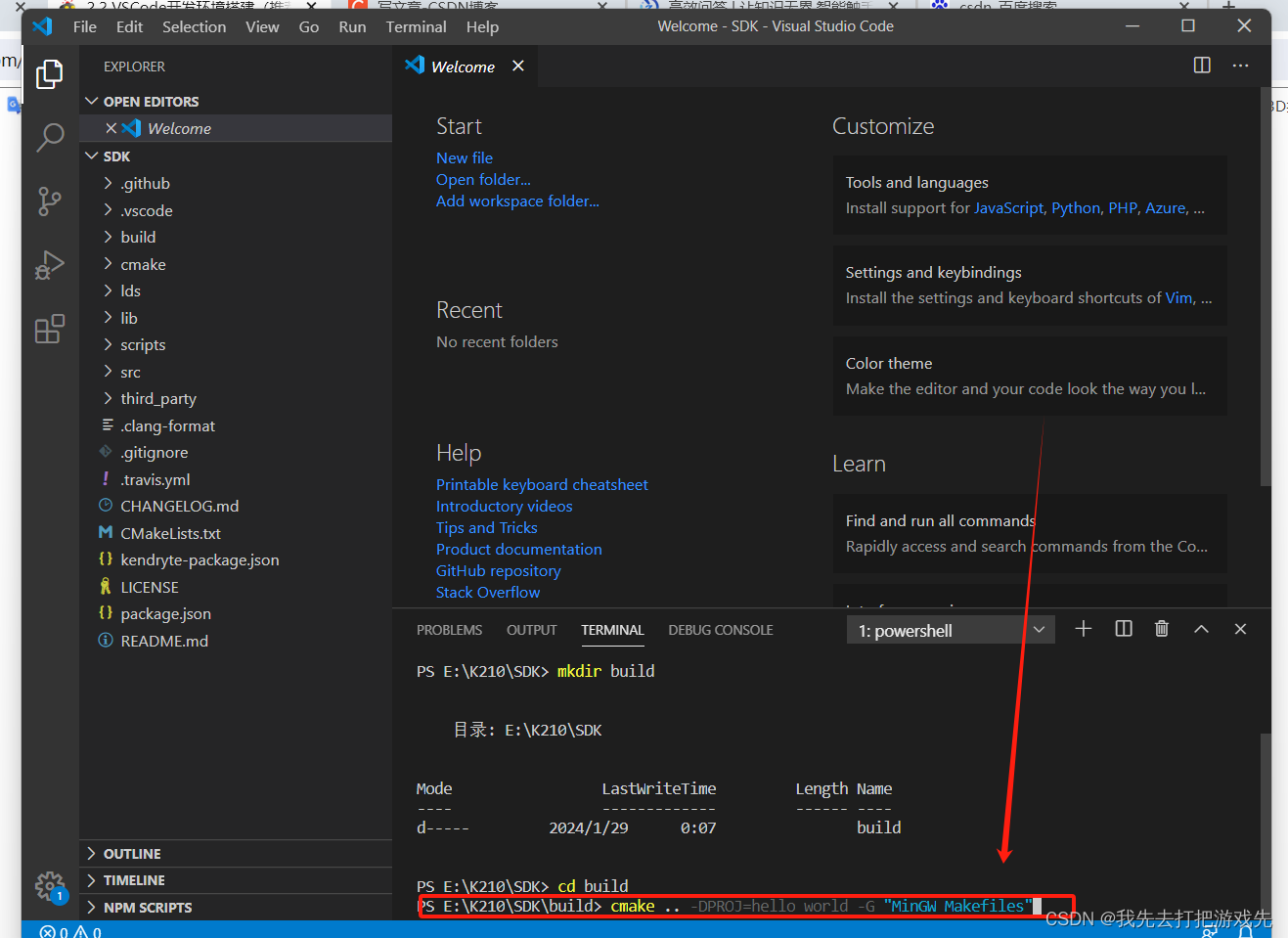
Task: Click the VS Code logo in title bar
Action: (x=43, y=26)
